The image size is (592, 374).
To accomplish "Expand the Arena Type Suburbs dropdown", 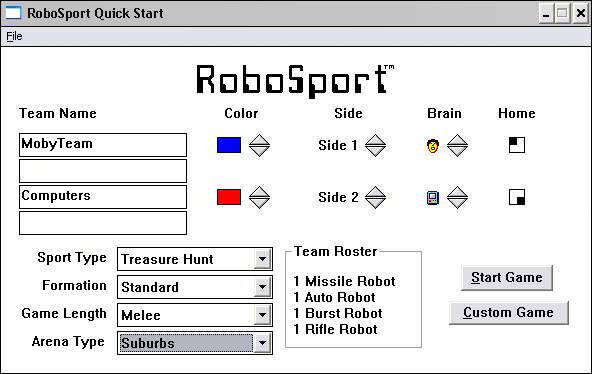I will pos(262,343).
